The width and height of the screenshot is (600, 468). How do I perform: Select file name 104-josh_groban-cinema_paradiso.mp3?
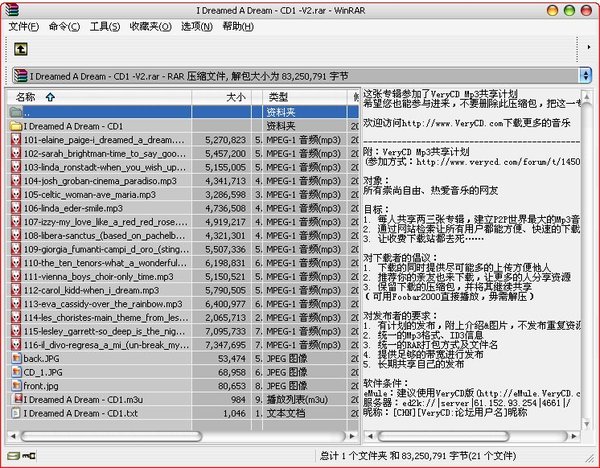pyautogui.click(x=100, y=181)
